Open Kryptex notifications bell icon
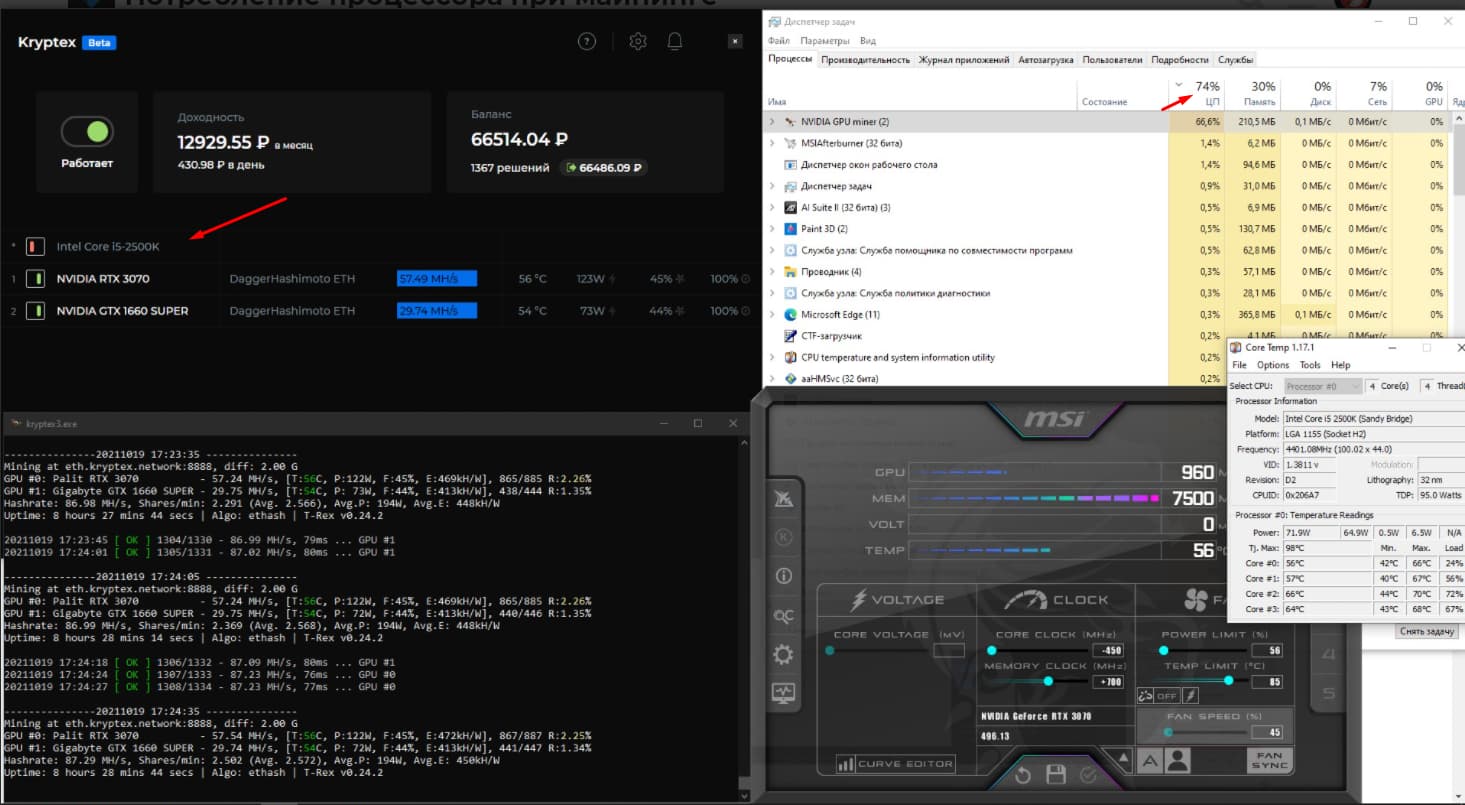1465x805 pixels. 675,41
